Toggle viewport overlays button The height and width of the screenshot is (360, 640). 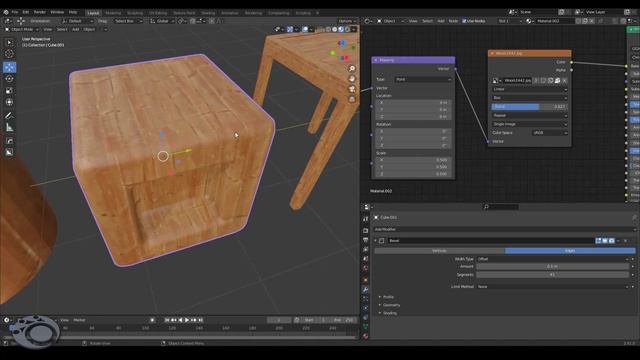305,29
